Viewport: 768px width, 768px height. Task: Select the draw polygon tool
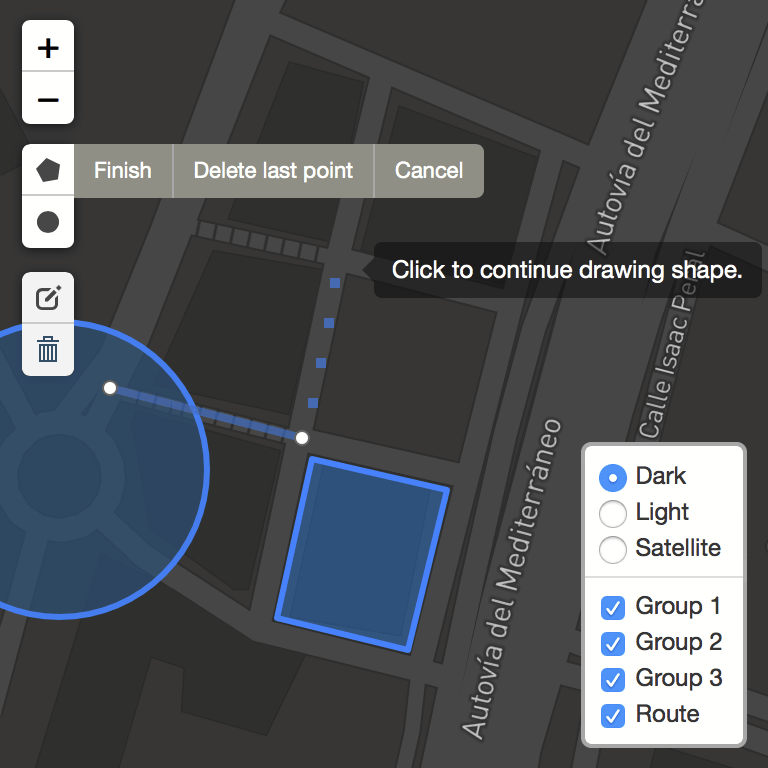(x=48, y=170)
